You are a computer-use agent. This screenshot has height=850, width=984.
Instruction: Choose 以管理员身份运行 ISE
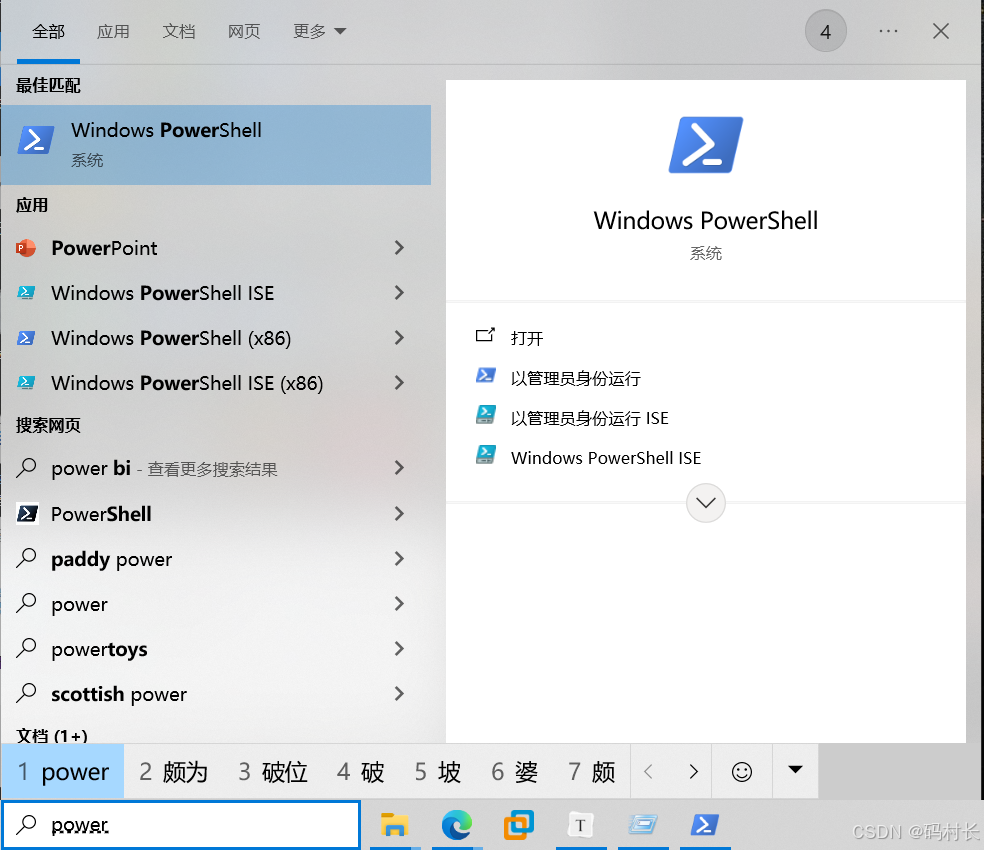(x=589, y=418)
